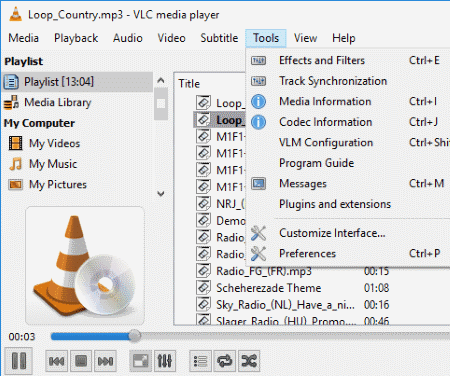
Task: Click the Effects and Filters equalizer icon
Action: tap(258, 60)
